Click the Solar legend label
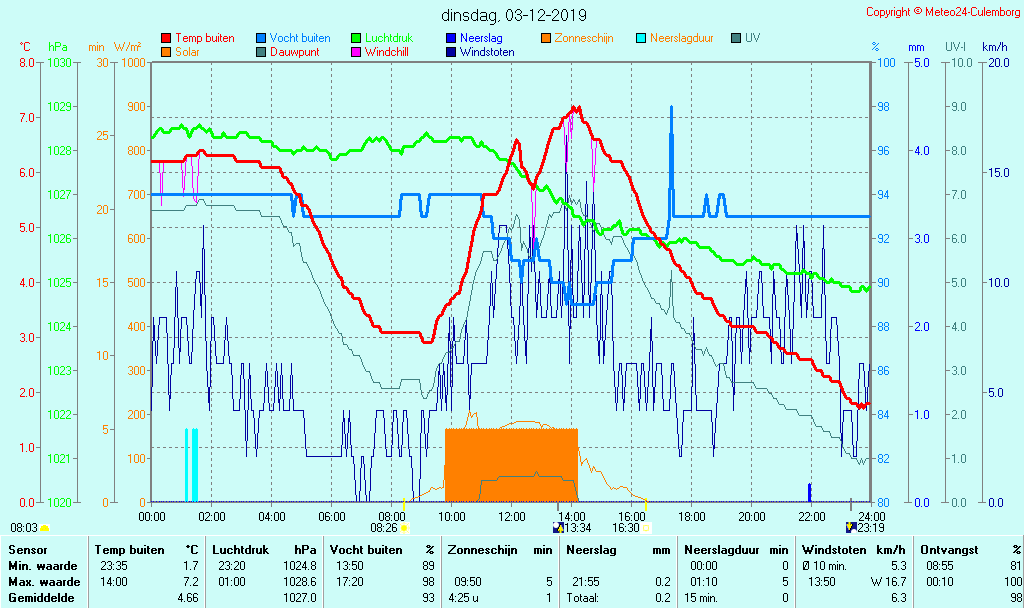The height and width of the screenshot is (608, 1026). coord(187,52)
